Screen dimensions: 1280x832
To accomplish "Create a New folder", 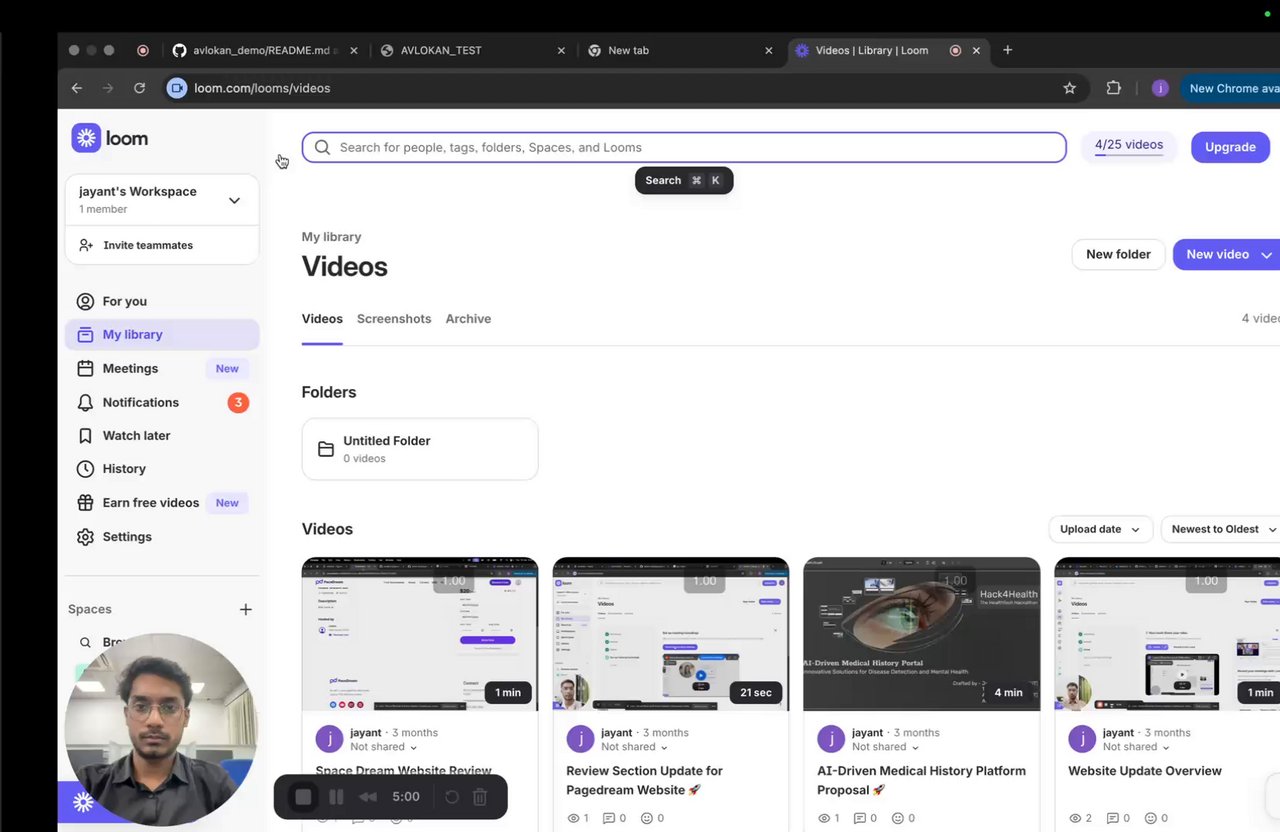I will pyautogui.click(x=1118, y=254).
